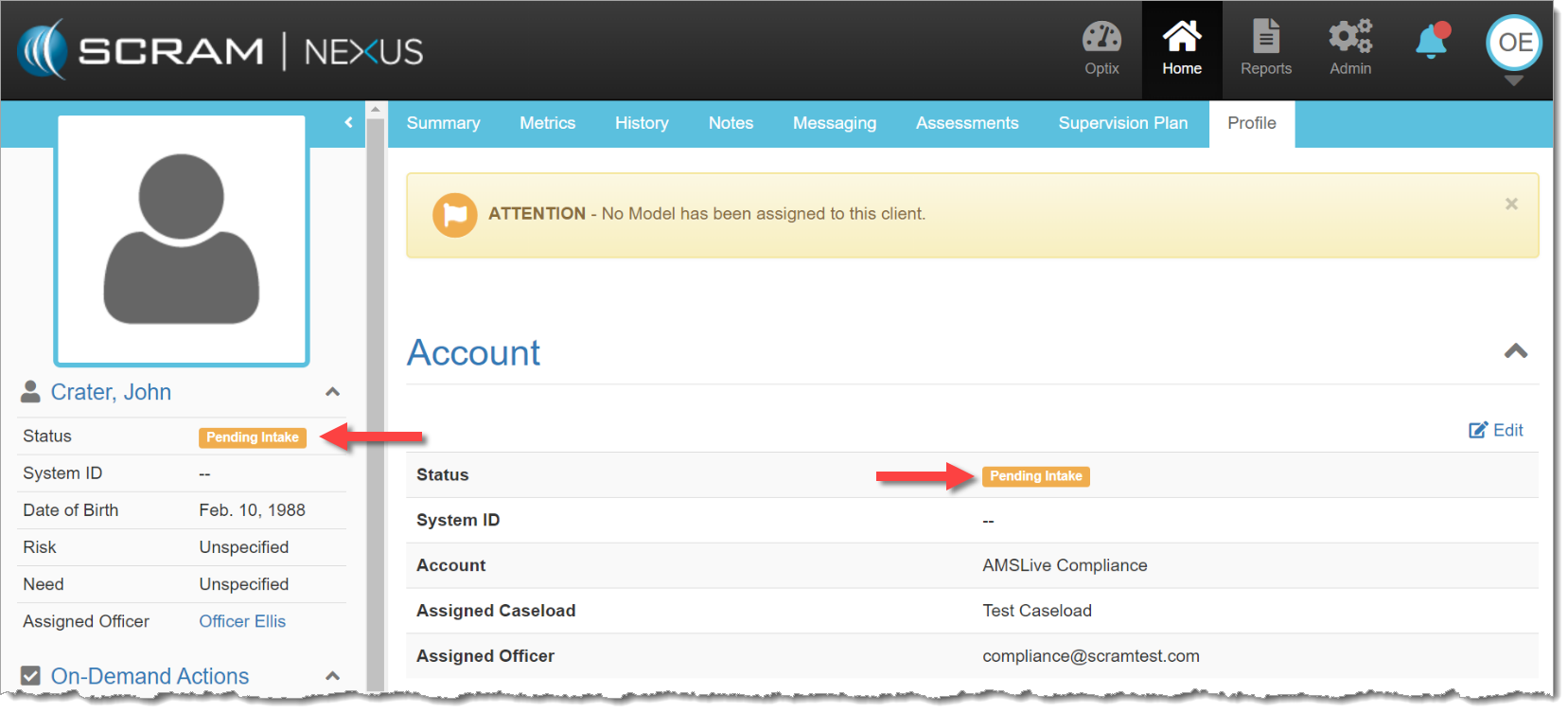The height and width of the screenshot is (713, 1568).
Task: Toggle the On-Demand Actions checkbox icon
Action: [x=30, y=676]
